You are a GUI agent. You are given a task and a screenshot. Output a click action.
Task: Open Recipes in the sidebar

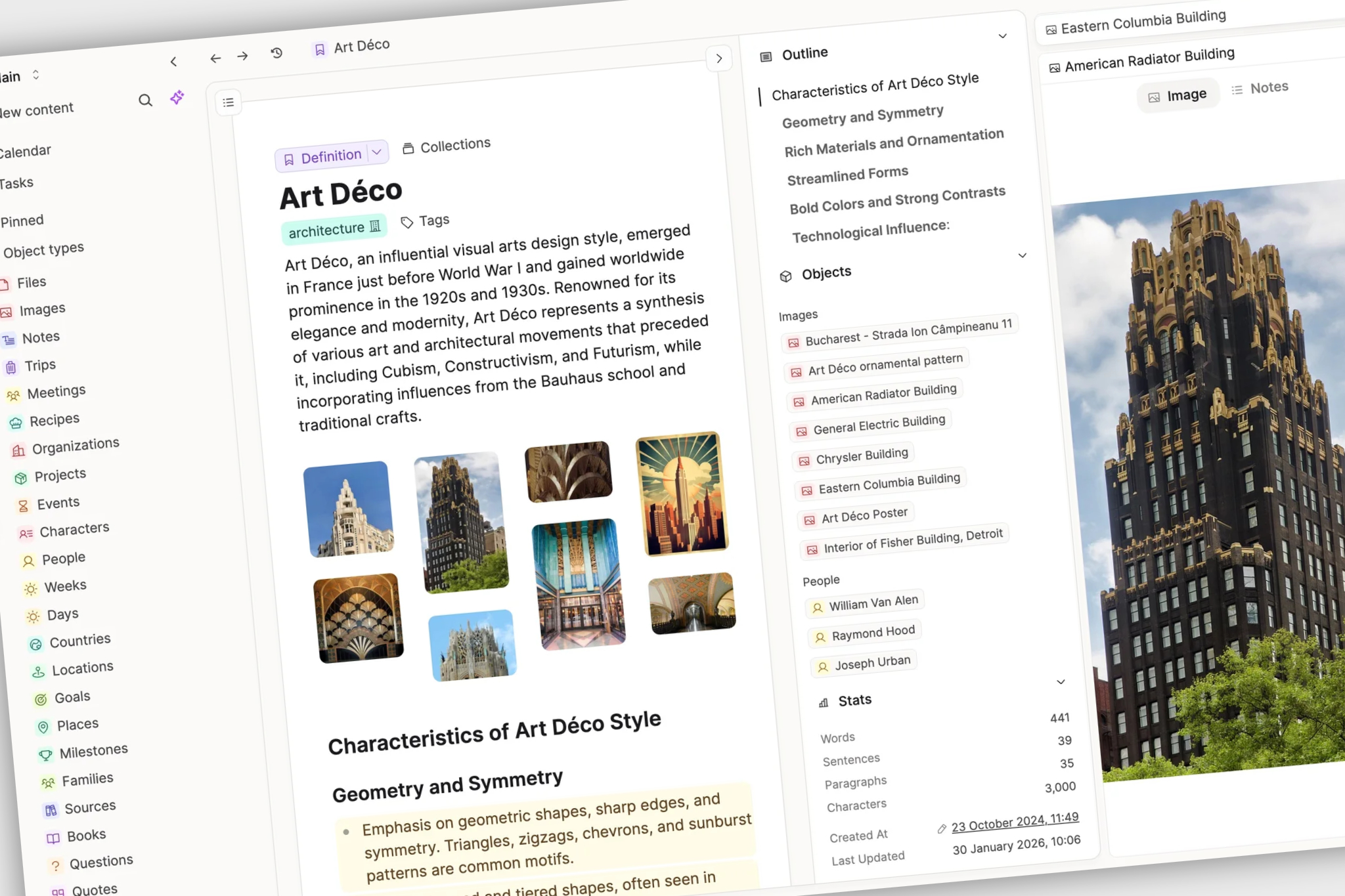[54, 419]
